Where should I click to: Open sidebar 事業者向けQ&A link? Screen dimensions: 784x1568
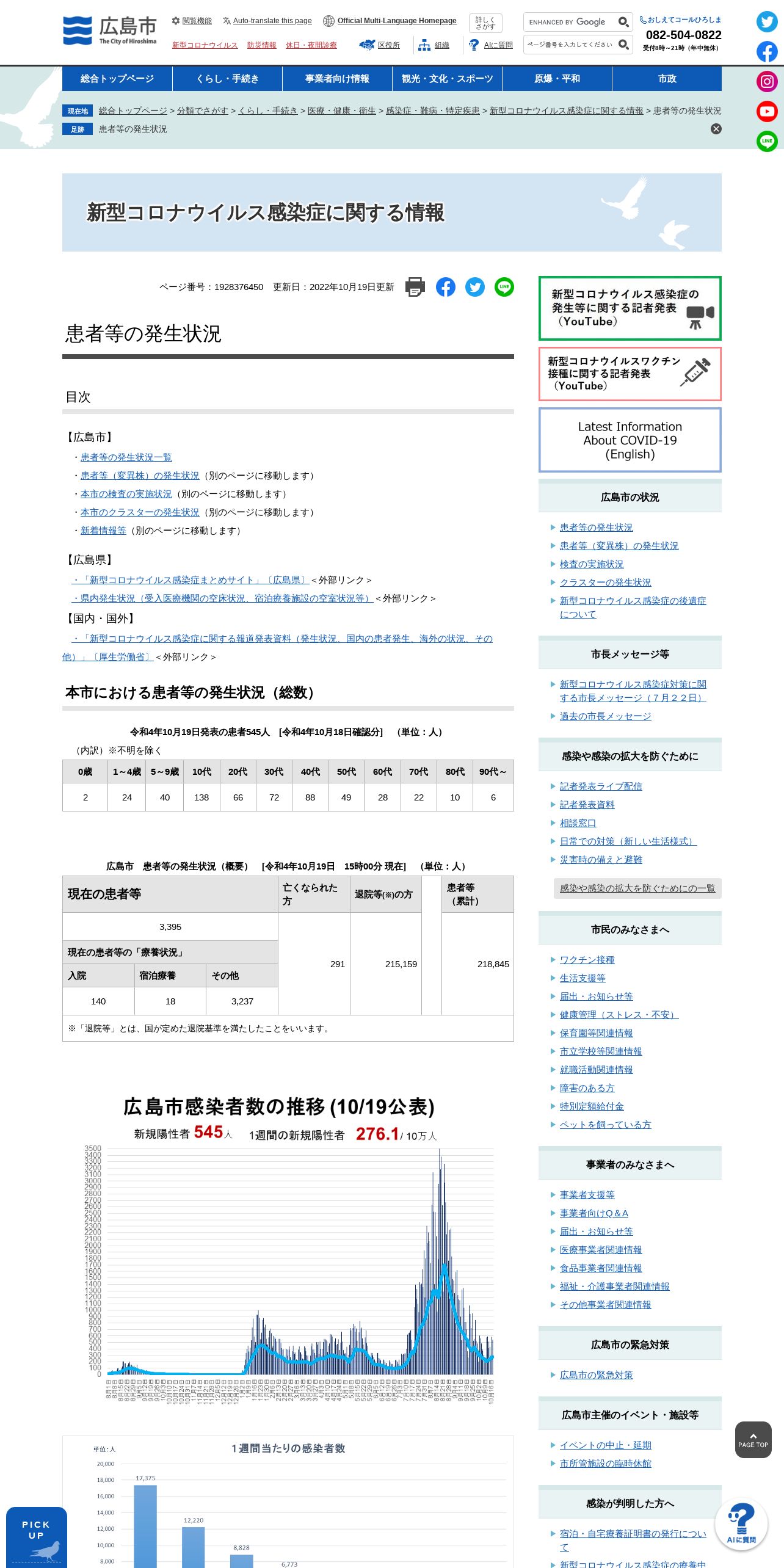594,1213
